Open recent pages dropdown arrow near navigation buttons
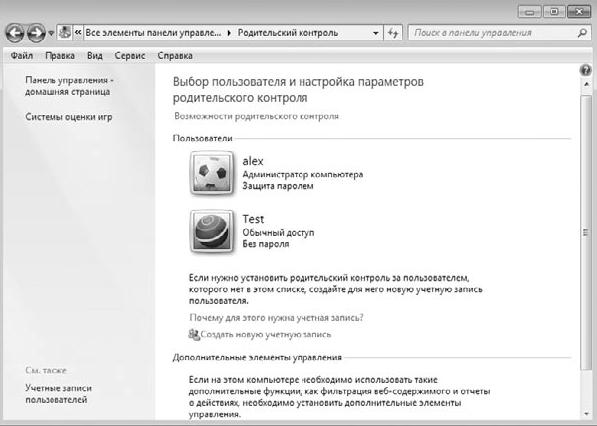Screen dimensions: 597x426 51,34
